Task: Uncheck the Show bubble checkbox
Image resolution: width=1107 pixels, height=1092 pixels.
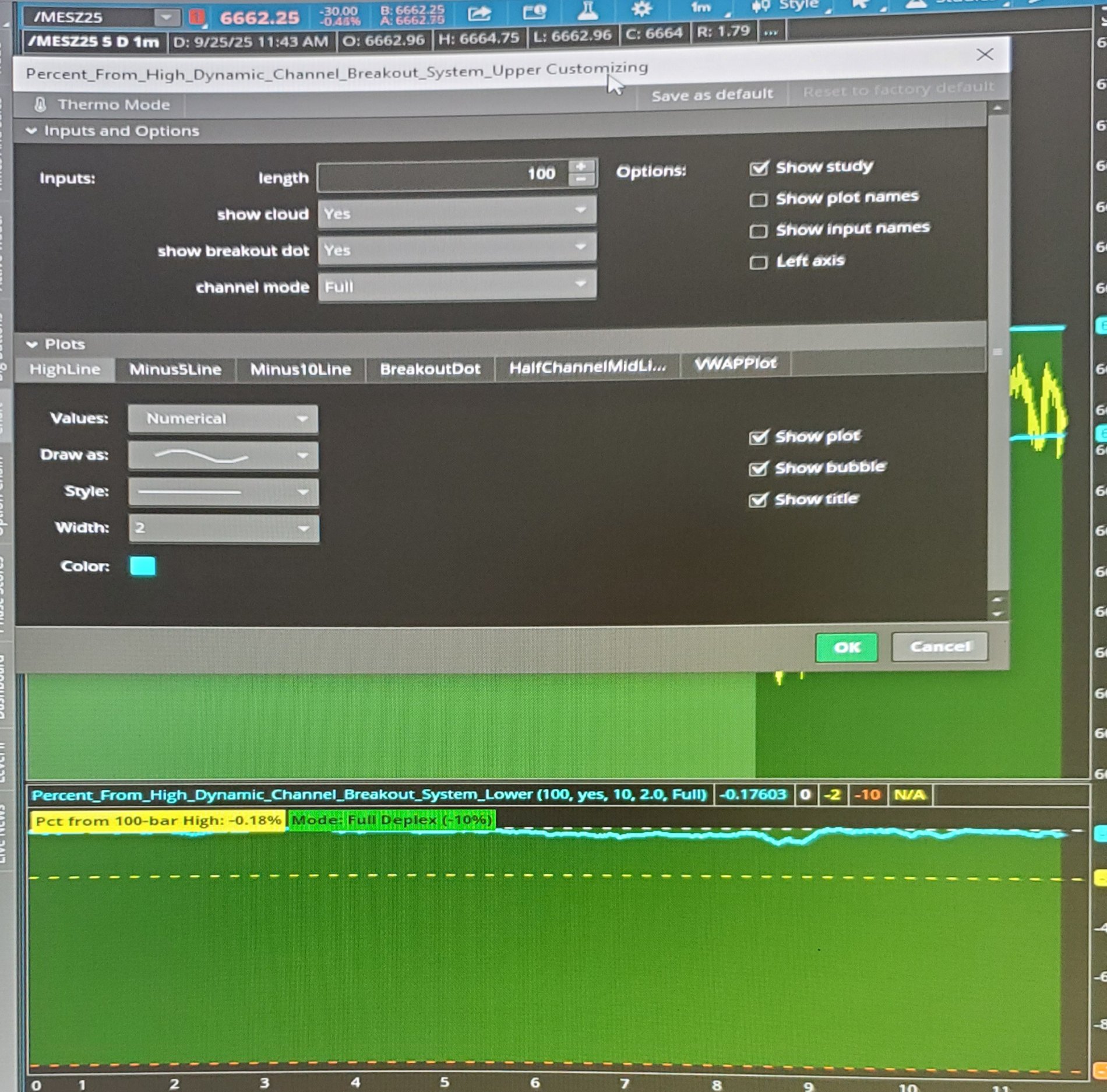Action: point(758,468)
